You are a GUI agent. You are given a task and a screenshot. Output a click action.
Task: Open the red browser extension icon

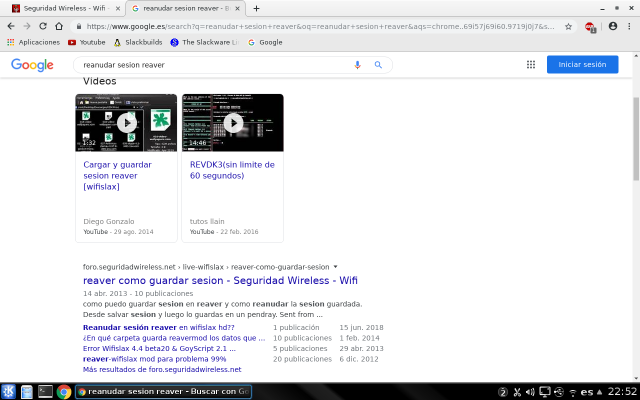click(x=590, y=27)
